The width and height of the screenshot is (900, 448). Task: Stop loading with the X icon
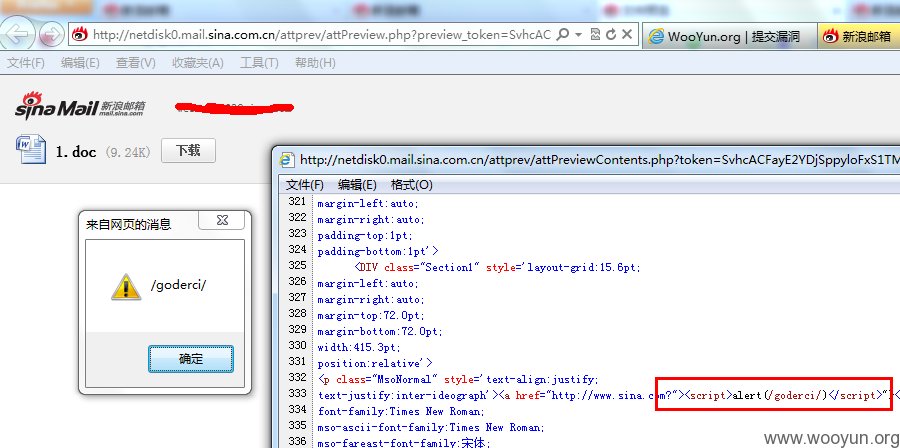pos(627,34)
